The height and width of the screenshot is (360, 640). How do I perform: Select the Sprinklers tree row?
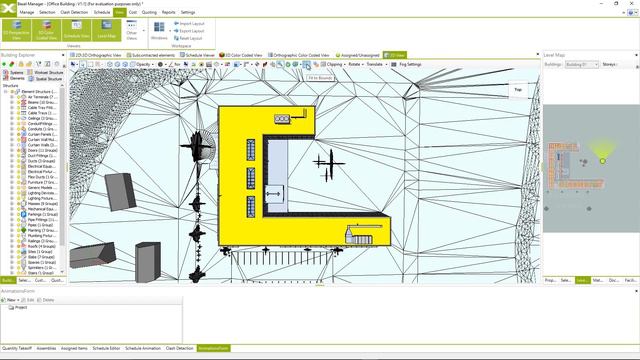click(x=40, y=268)
